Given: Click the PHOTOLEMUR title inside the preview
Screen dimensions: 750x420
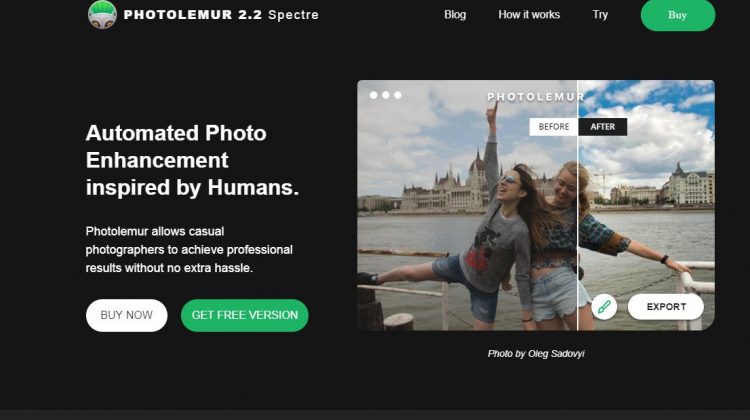Looking at the screenshot, I should point(534,97).
